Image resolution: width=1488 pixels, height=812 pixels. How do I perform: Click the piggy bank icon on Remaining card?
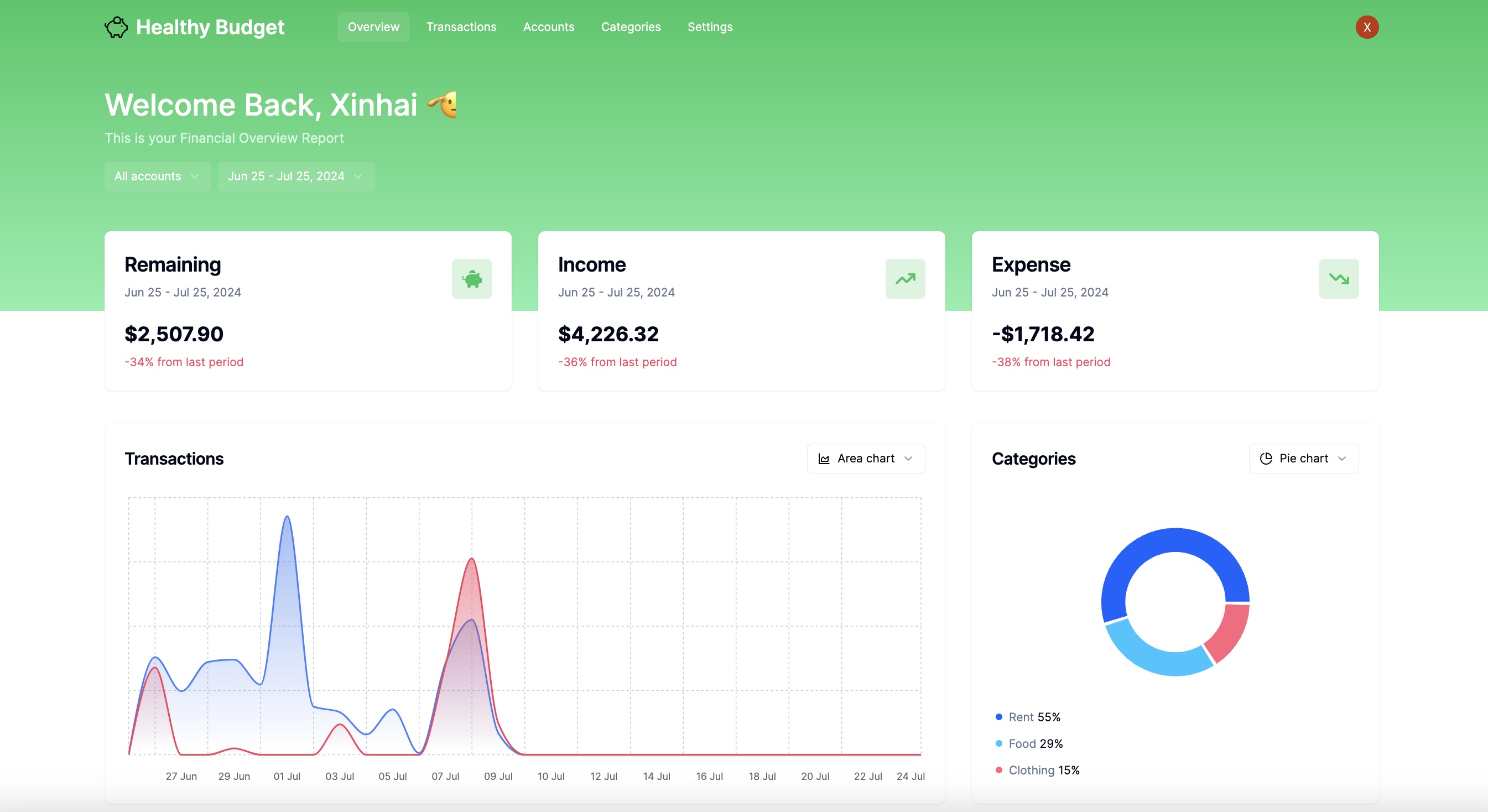(x=471, y=279)
